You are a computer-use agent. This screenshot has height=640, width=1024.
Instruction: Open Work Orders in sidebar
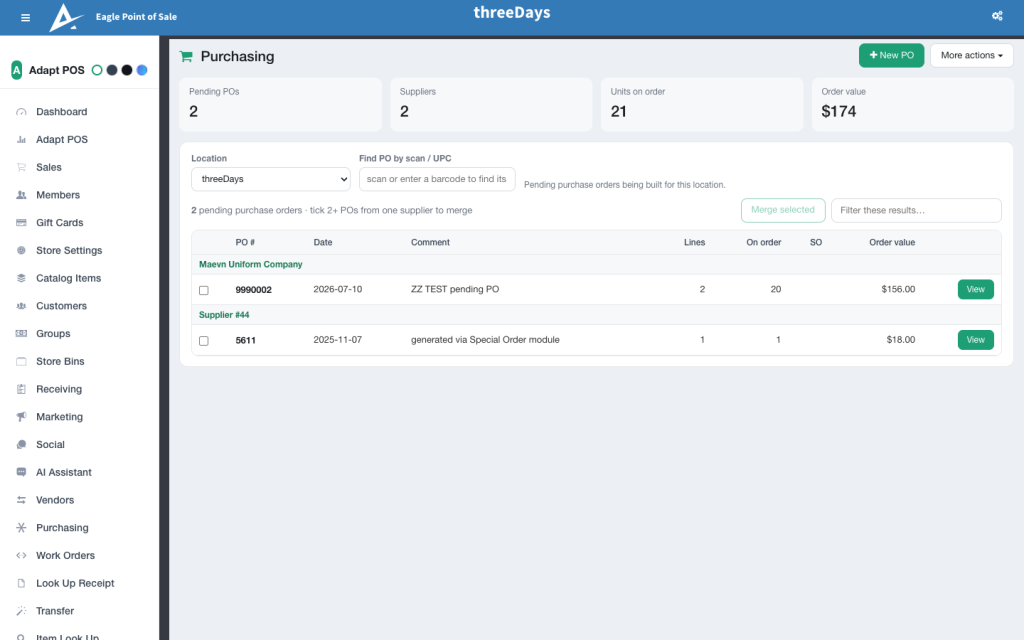[x=65, y=556]
